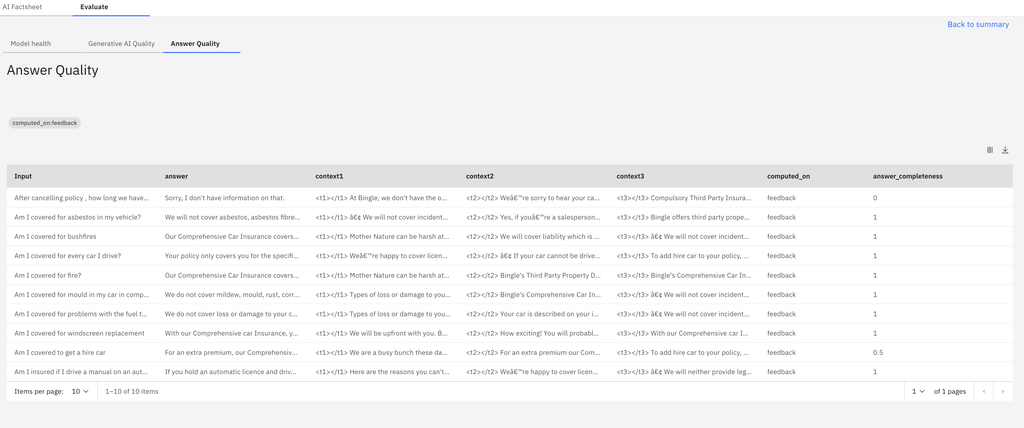
Task: Click the computed_on column header
Action: tap(789, 176)
